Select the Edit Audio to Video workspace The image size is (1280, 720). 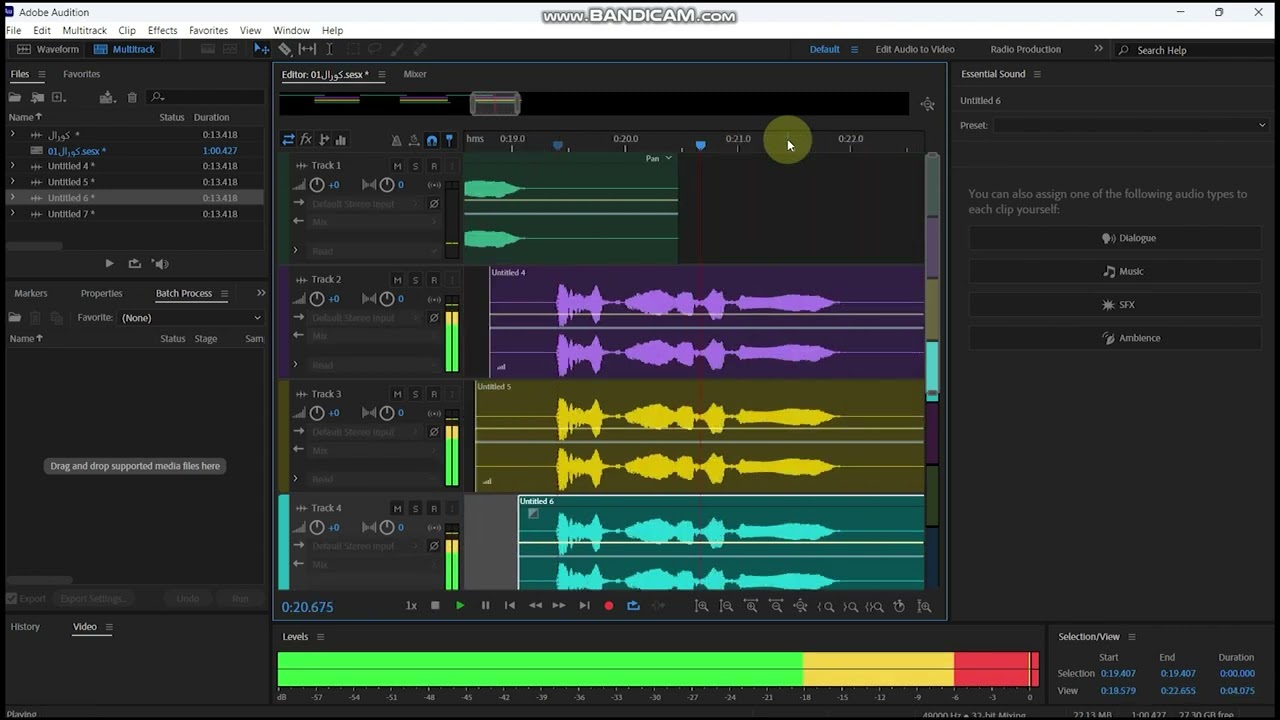[x=915, y=49]
